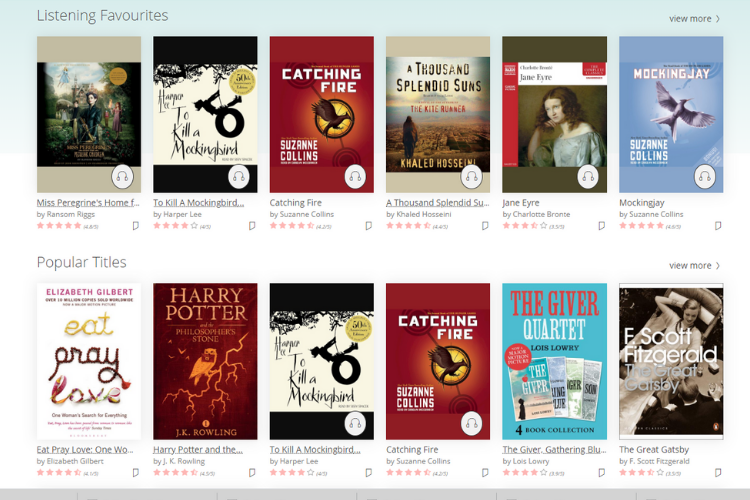Click the bookmark icon below Jane Eyre

point(602,225)
